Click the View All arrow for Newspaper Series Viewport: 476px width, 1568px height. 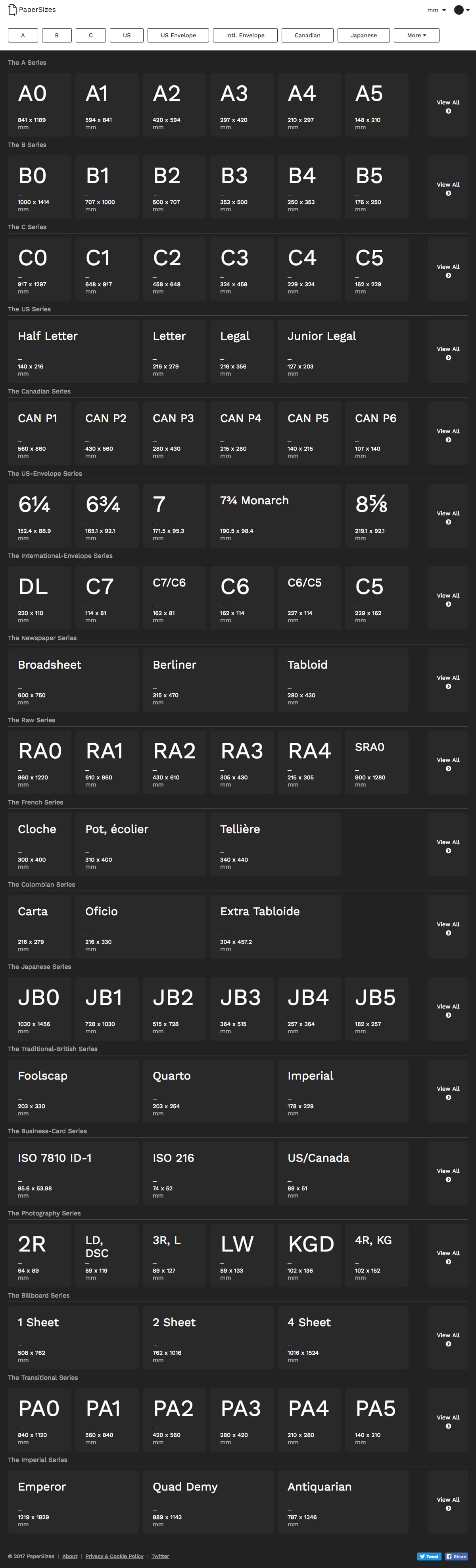(x=448, y=687)
